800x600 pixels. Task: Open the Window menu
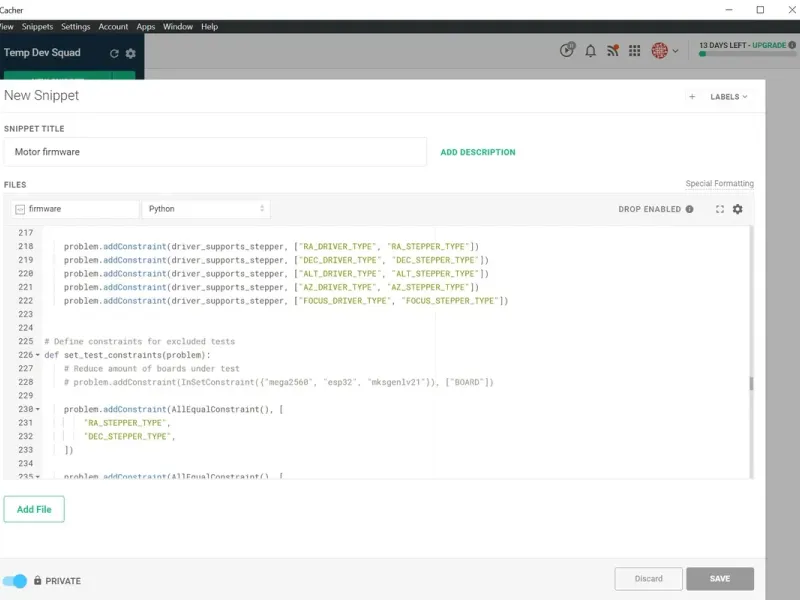click(178, 27)
